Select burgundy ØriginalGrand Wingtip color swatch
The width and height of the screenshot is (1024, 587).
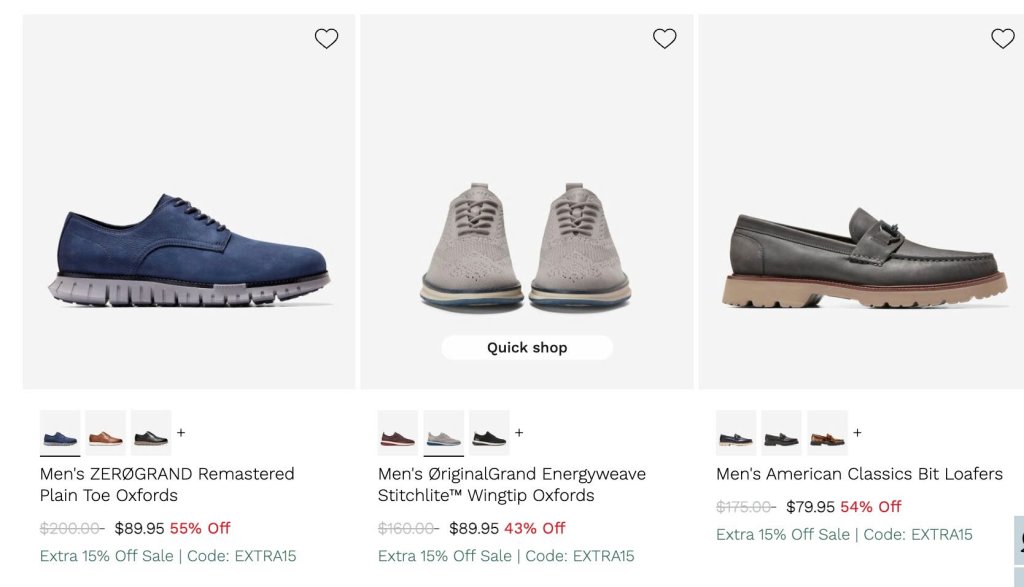[x=398, y=433]
